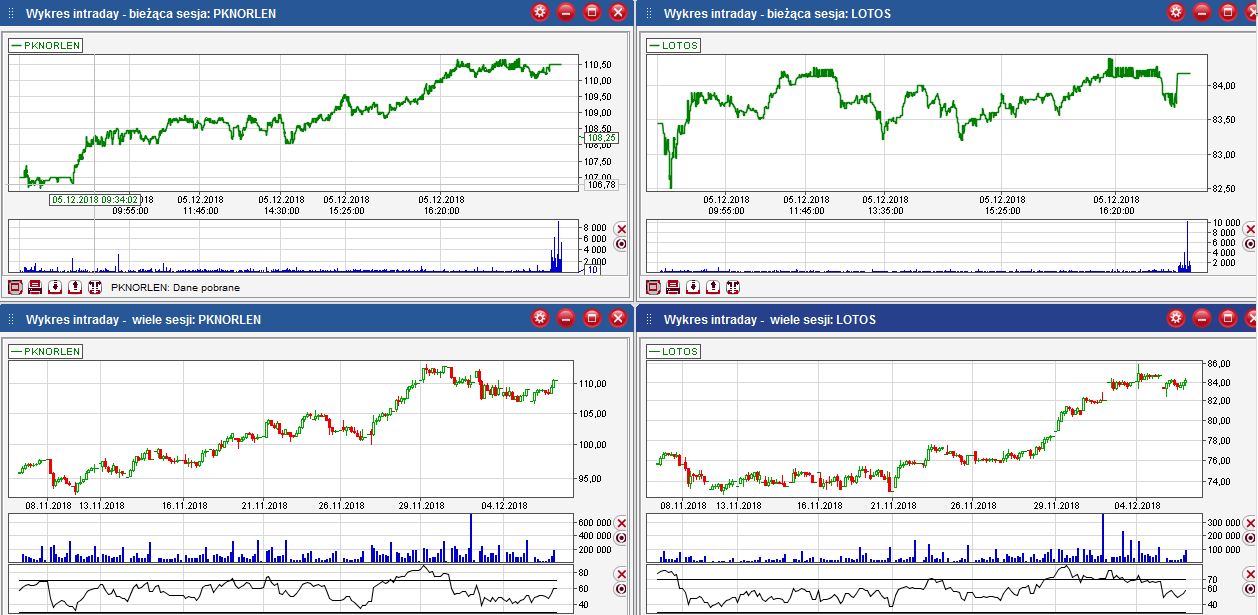
Task: Click the volume value box '10' in PKNORLEN panel
Action: 593,270
